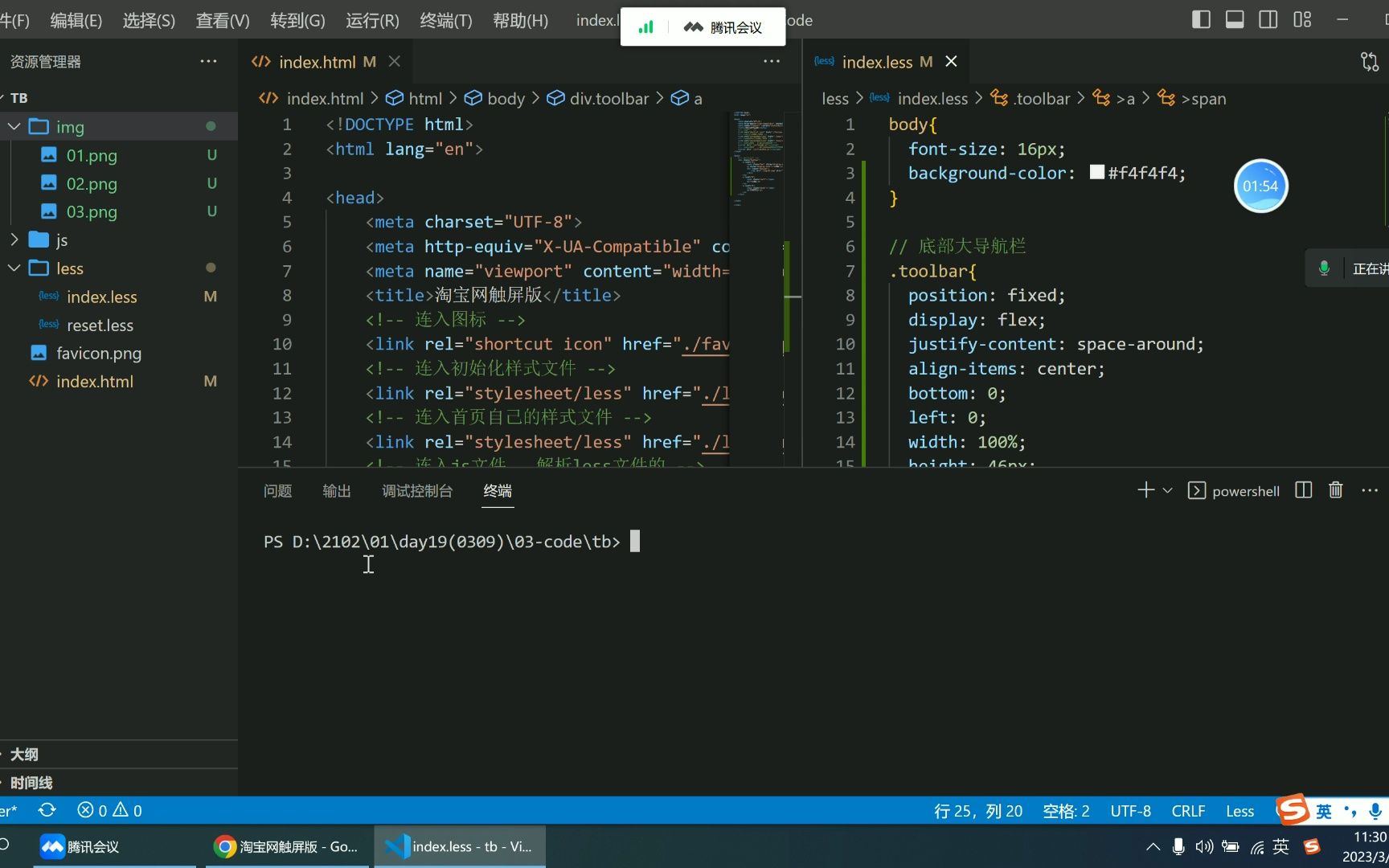
Task: Open 转到(G) menu
Action: click(297, 20)
